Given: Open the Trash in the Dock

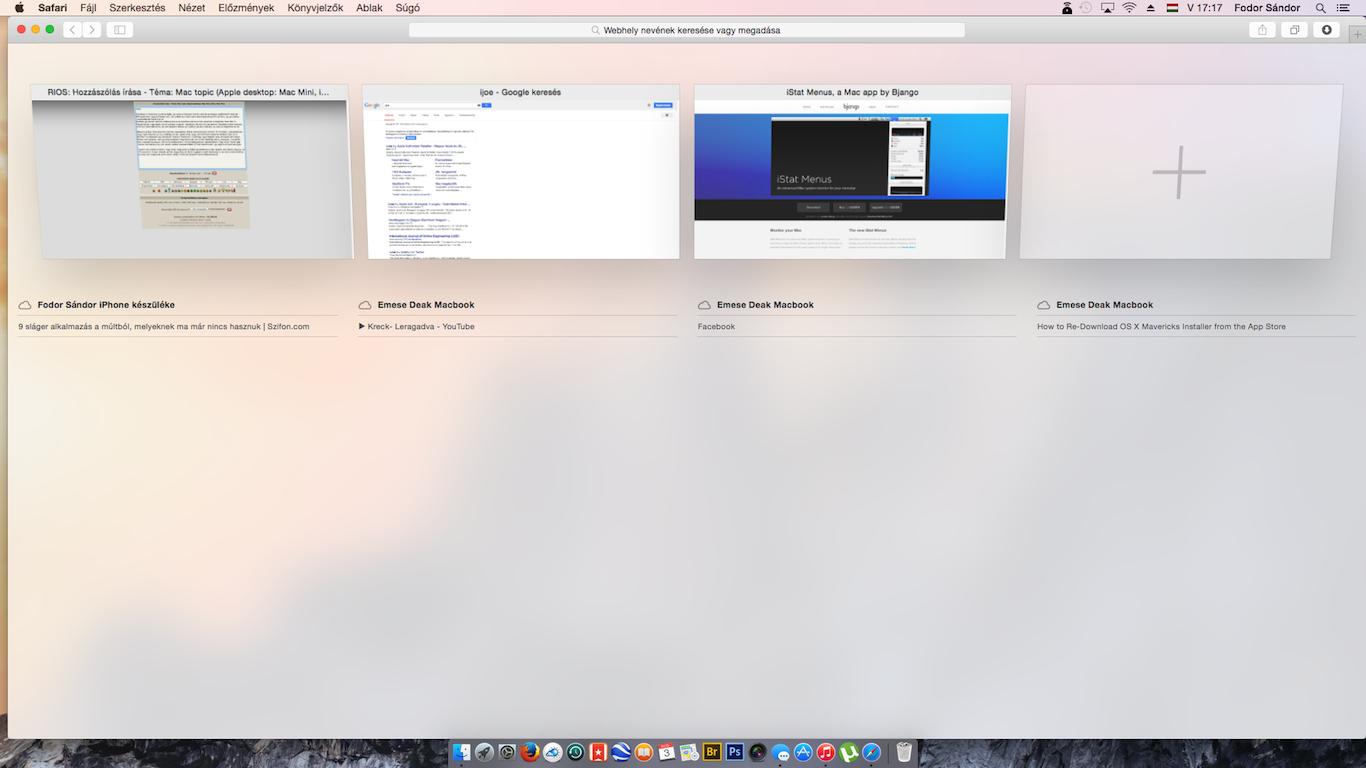Looking at the screenshot, I should (x=904, y=752).
